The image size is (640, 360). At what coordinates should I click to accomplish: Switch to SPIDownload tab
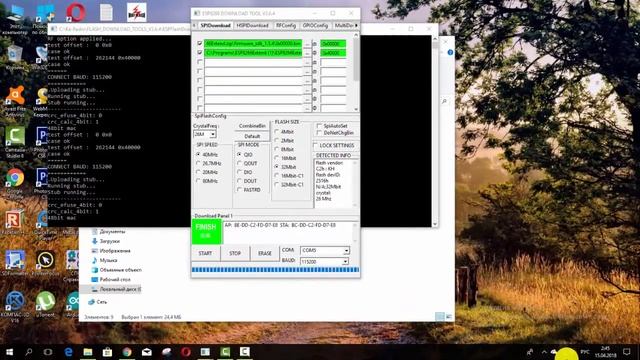(x=216, y=25)
